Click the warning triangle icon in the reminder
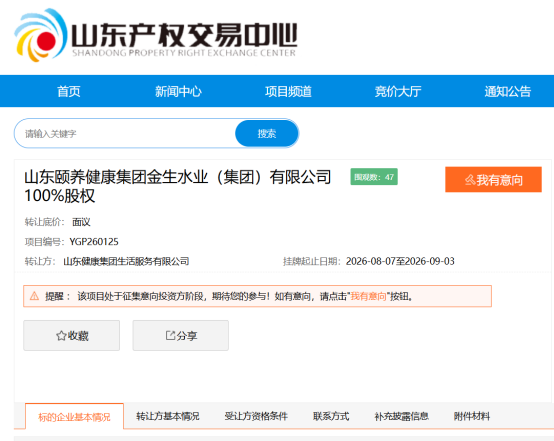The image size is (554, 441). tap(34, 296)
